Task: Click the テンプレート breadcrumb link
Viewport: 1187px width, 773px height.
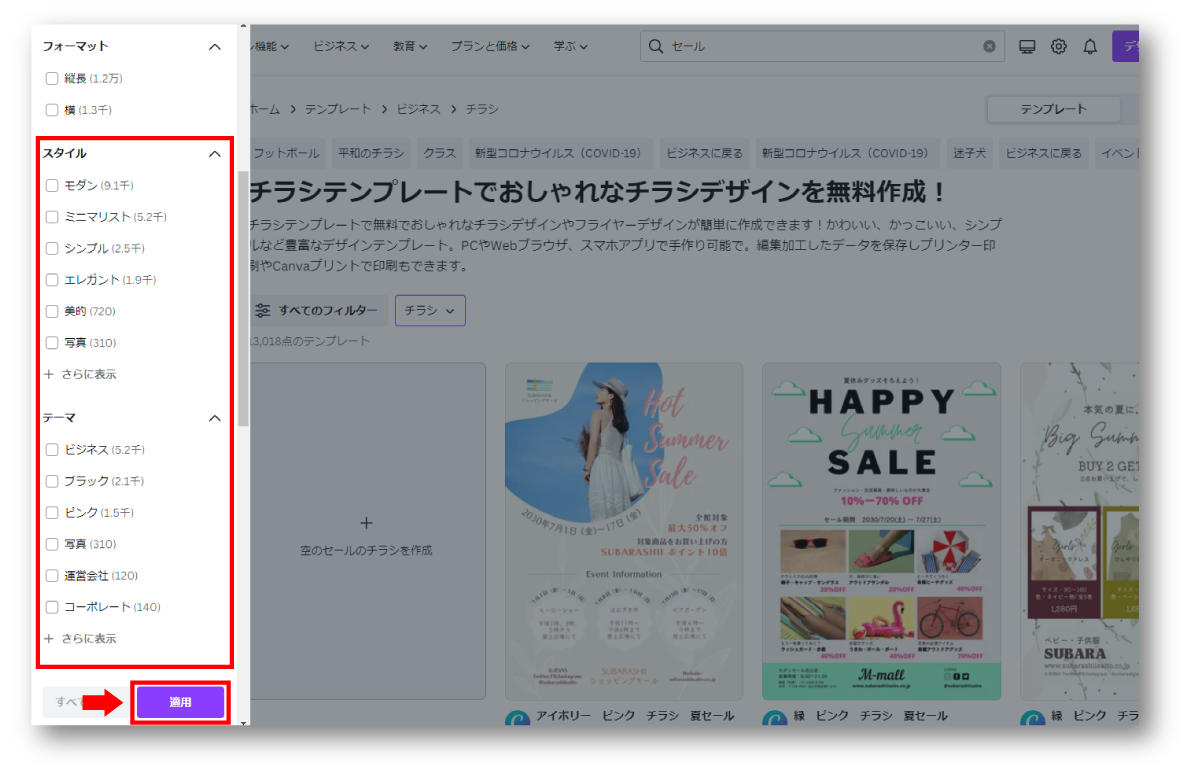Action: tap(337, 108)
